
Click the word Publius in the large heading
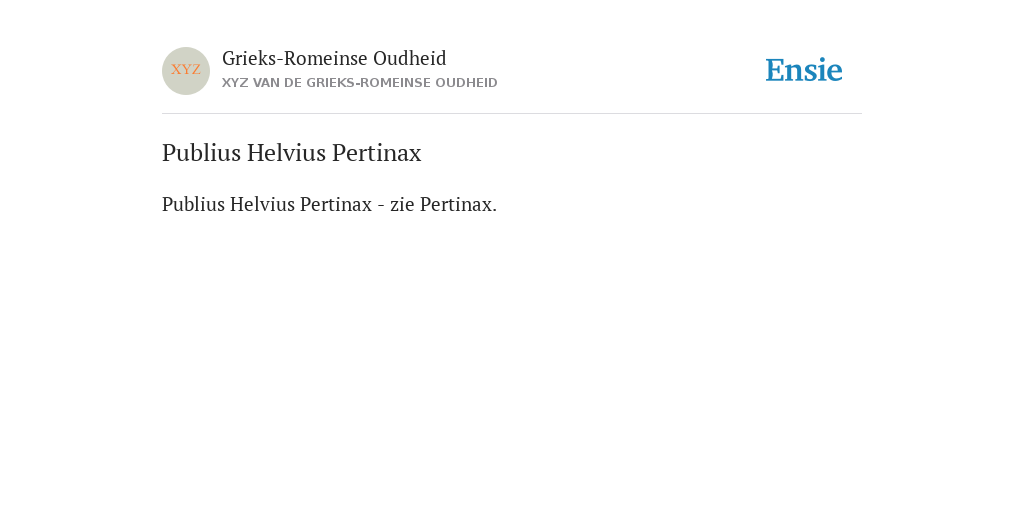point(201,153)
